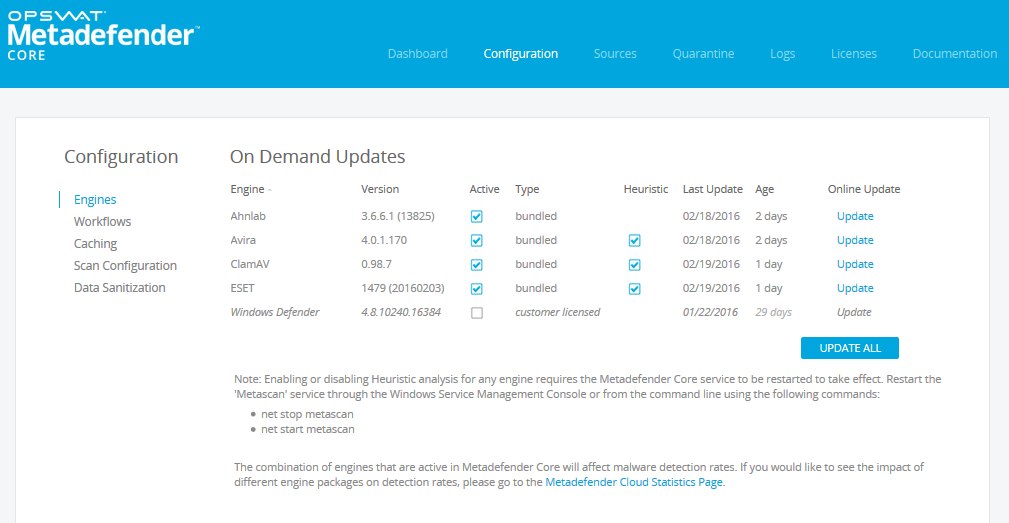This screenshot has height=523, width=1009.
Task: Open the Configuration tab
Action: 521,53
